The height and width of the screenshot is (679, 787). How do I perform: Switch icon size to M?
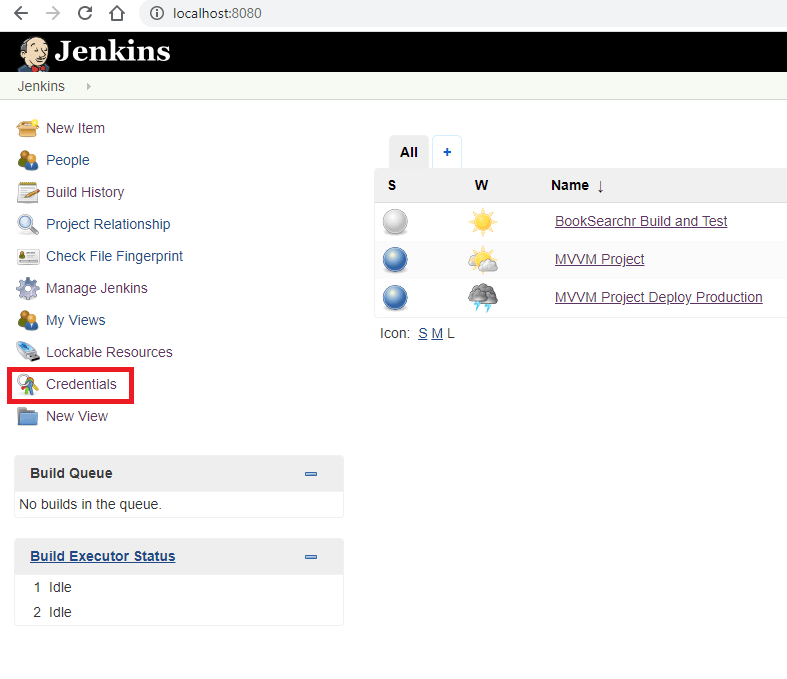pyautogui.click(x=437, y=334)
